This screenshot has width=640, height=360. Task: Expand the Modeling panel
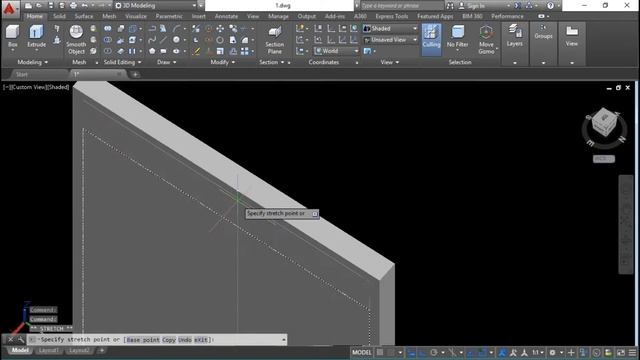[x=33, y=62]
